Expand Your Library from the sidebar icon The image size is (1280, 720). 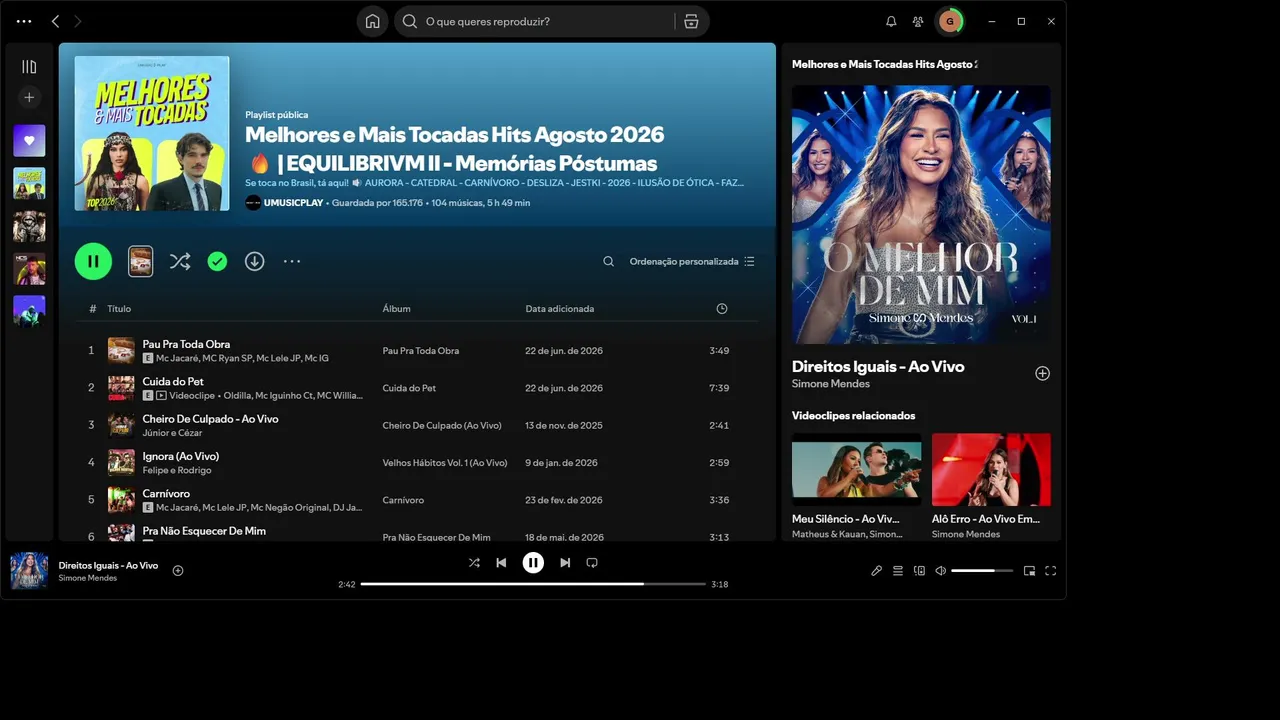tap(29, 67)
